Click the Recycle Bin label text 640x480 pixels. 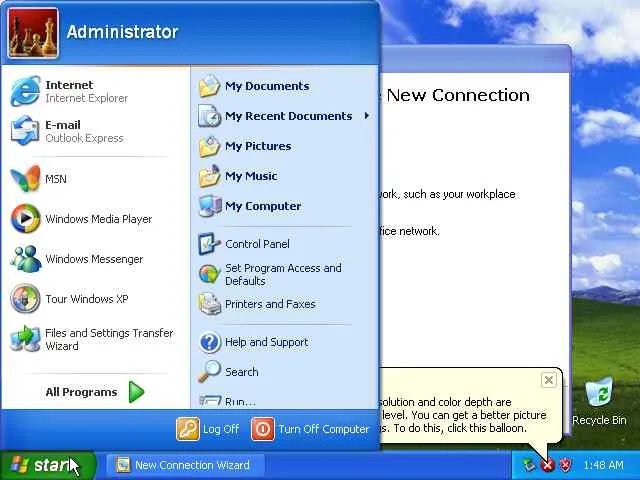[599, 420]
